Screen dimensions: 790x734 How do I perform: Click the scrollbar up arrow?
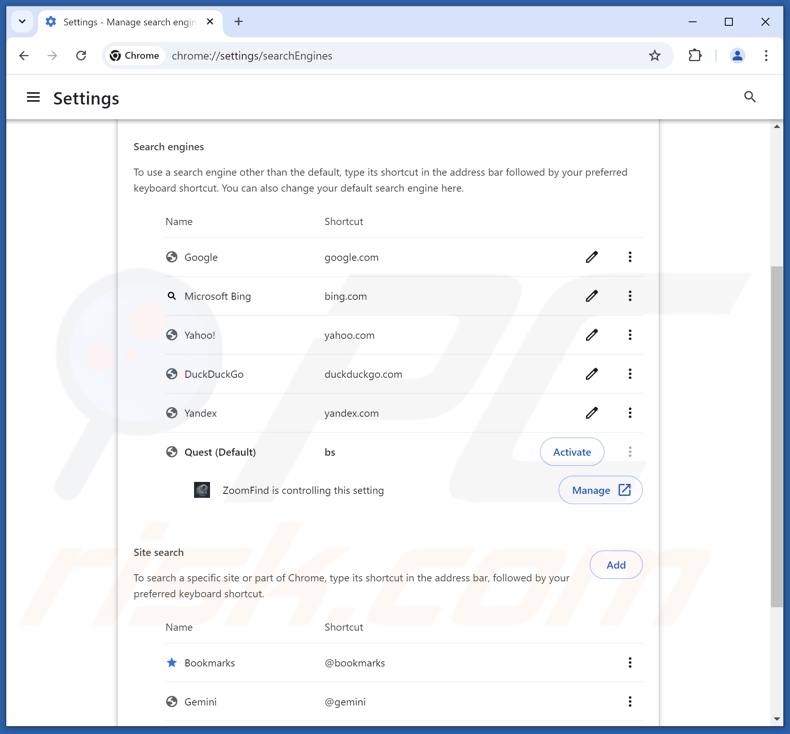pos(776,126)
